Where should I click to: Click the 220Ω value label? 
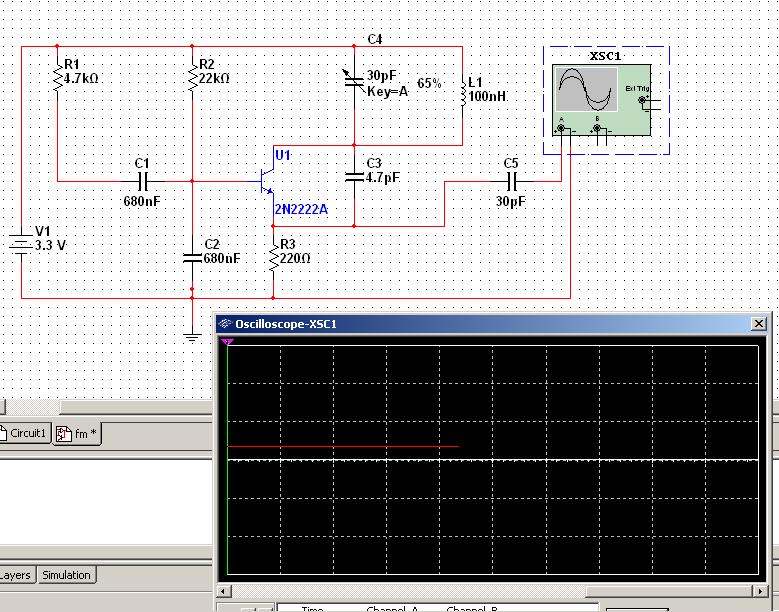(295, 258)
